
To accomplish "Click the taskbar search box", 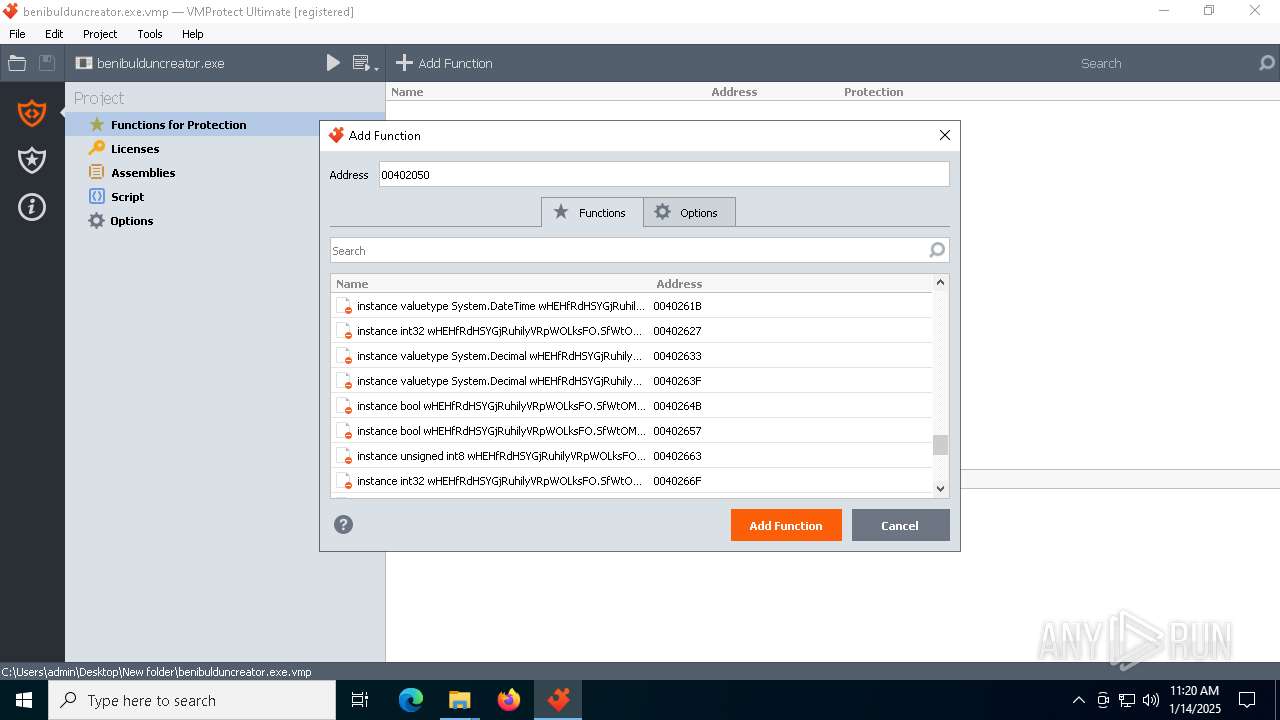I will click(x=192, y=700).
